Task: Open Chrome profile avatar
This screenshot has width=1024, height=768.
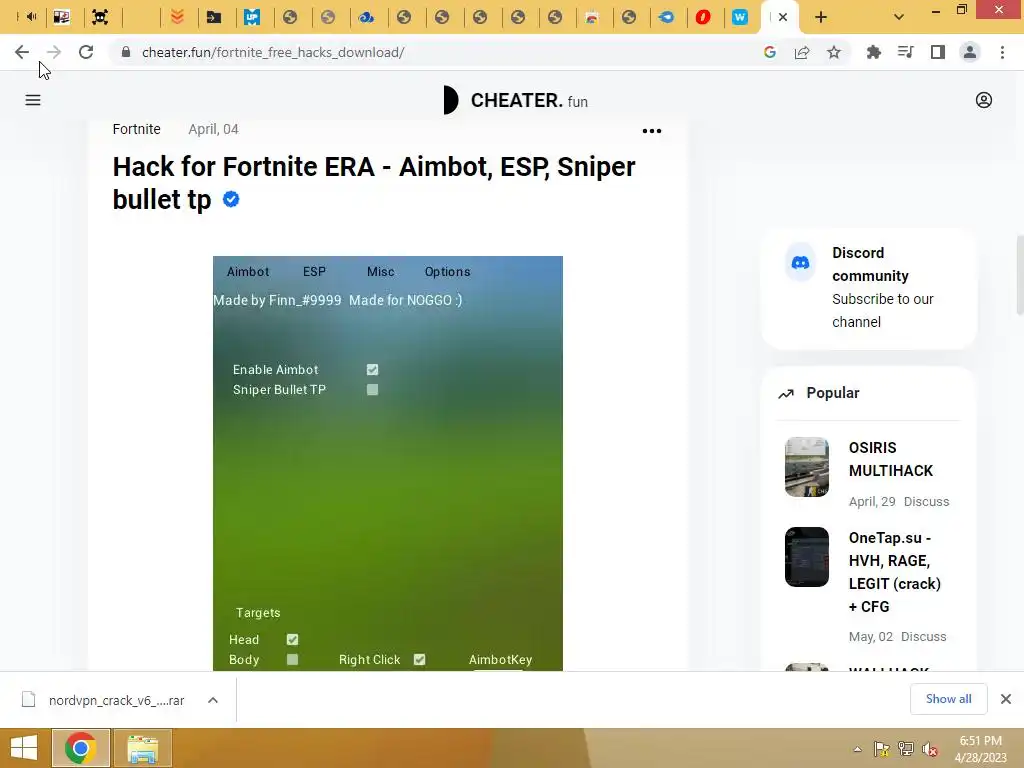Action: coord(970,52)
